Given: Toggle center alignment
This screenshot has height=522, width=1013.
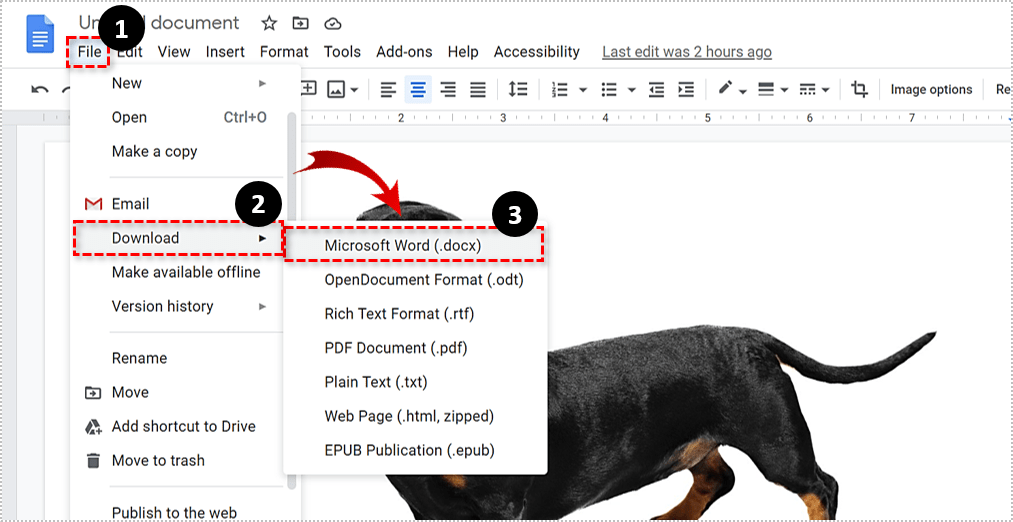Looking at the screenshot, I should tap(418, 90).
